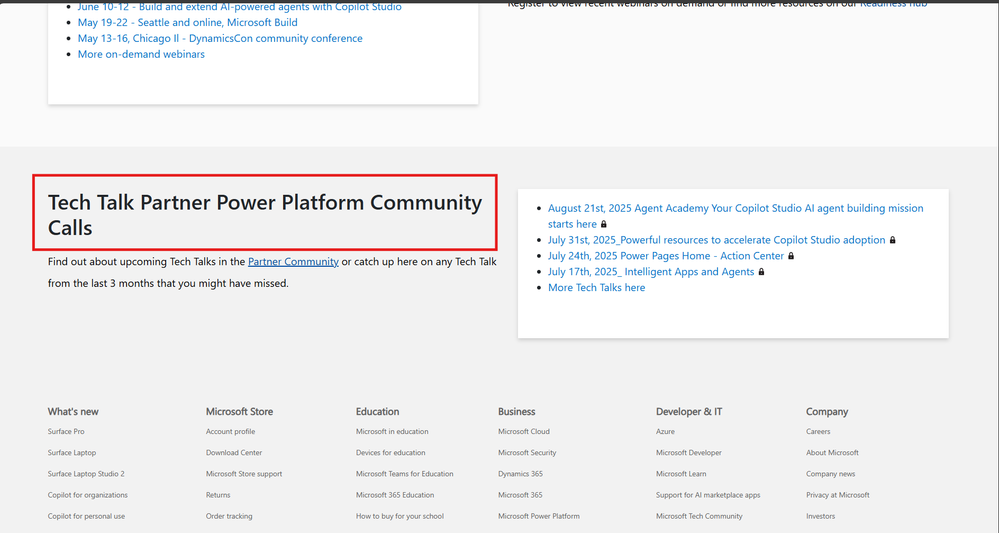
Task: Open the May 19-22 Microsoft Build link
Action: point(187,22)
